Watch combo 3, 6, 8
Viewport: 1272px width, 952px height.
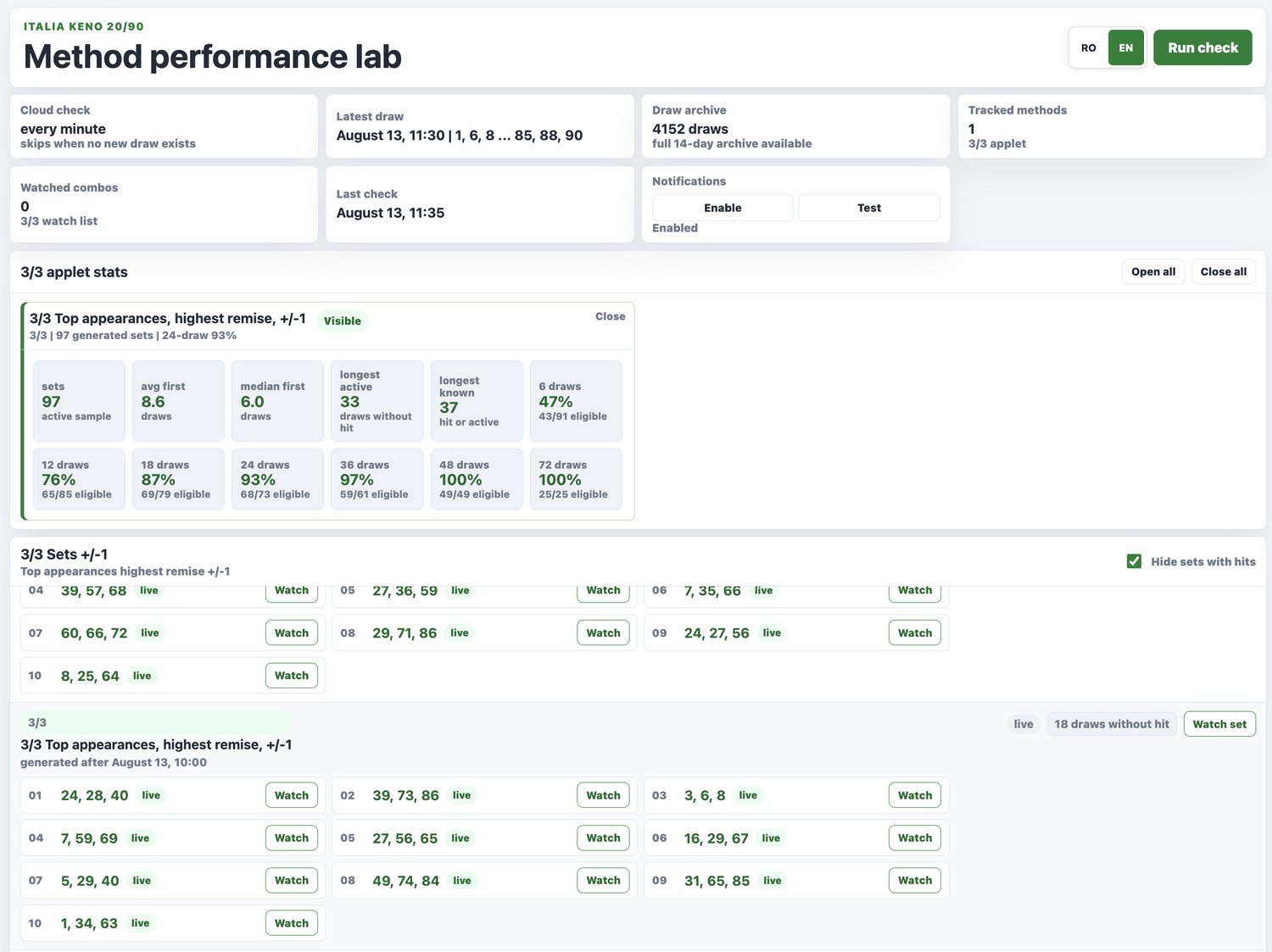click(x=915, y=795)
